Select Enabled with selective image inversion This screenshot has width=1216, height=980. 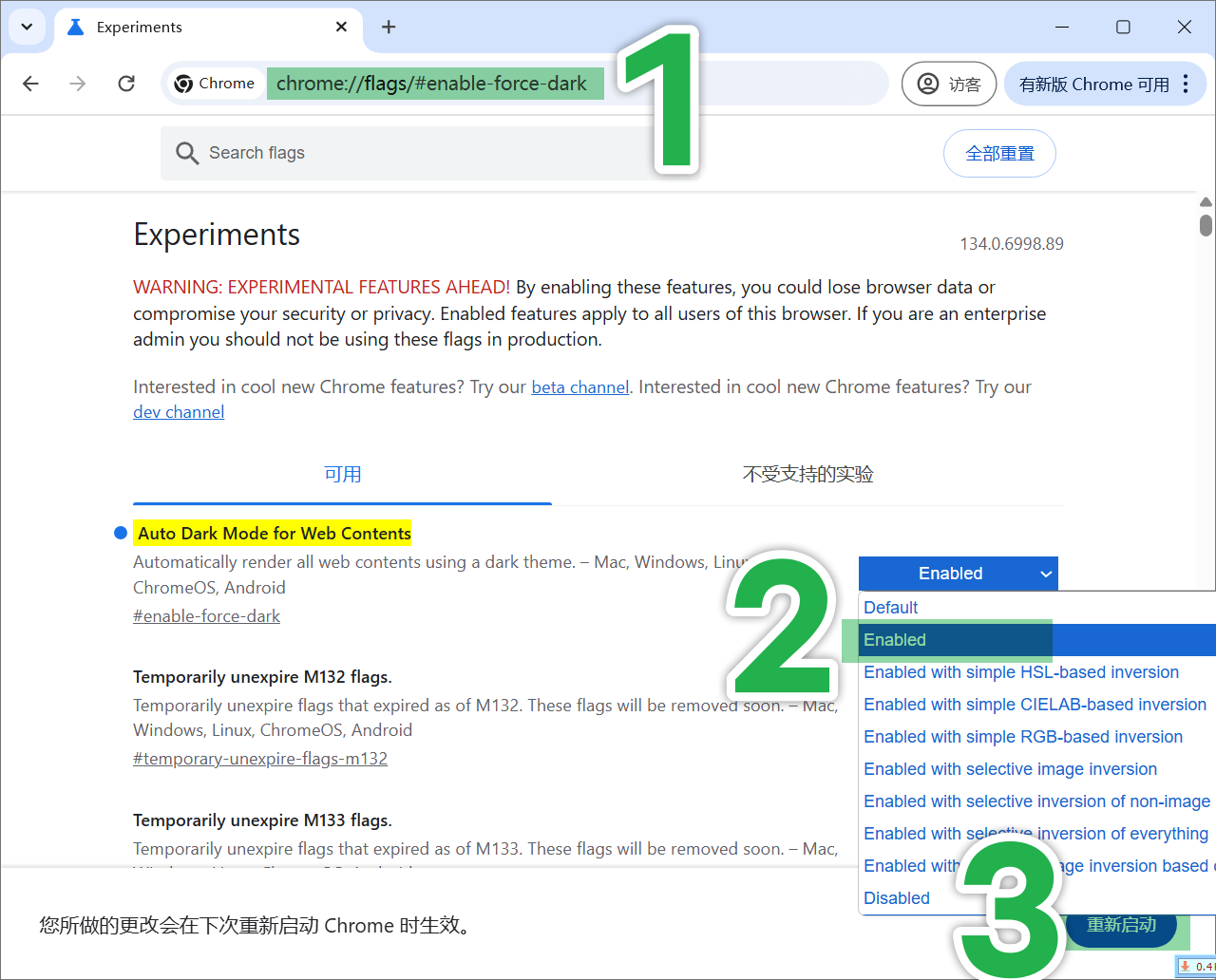pos(1037,769)
